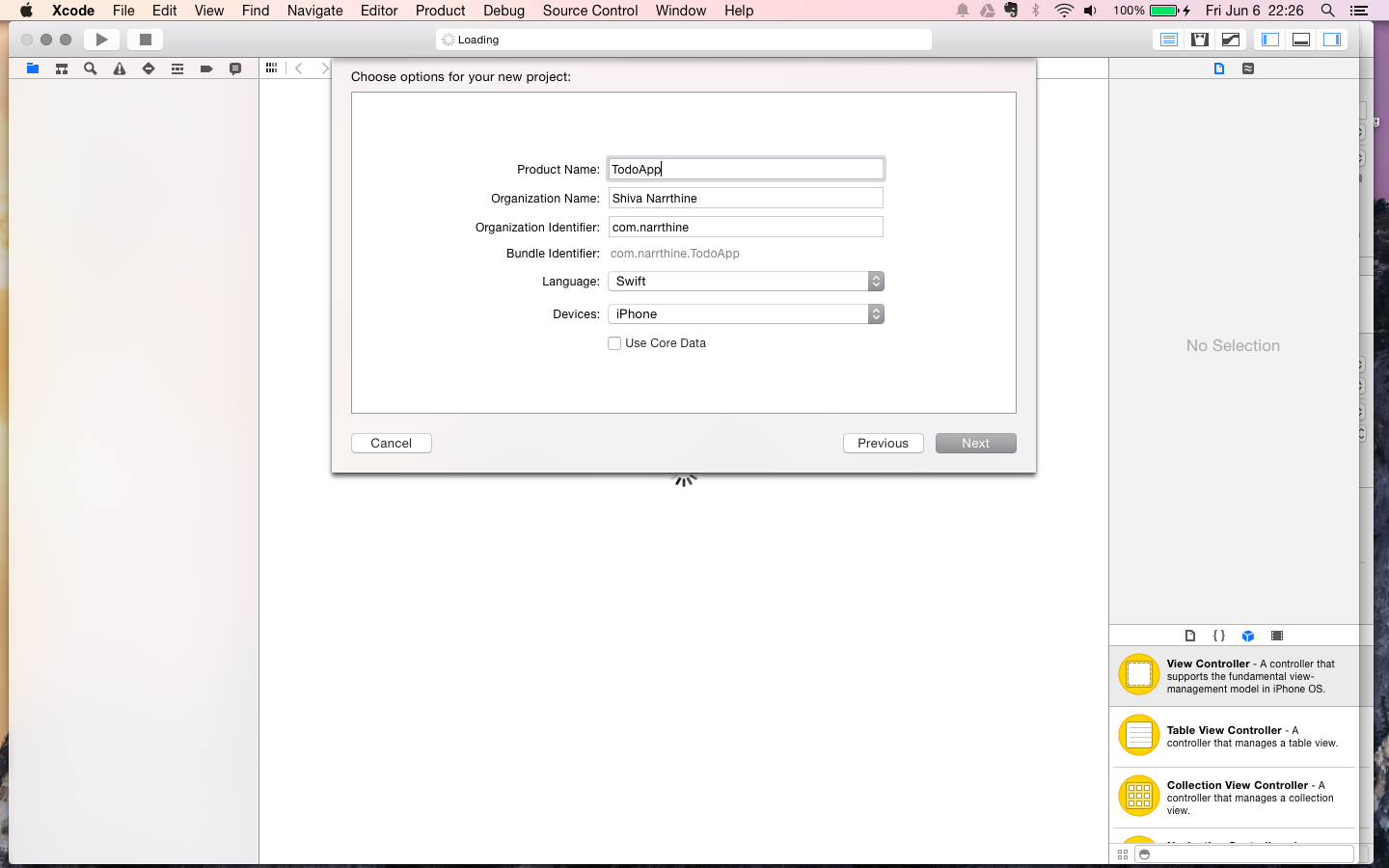Open the Debug navigator icon

pyautogui.click(x=177, y=68)
